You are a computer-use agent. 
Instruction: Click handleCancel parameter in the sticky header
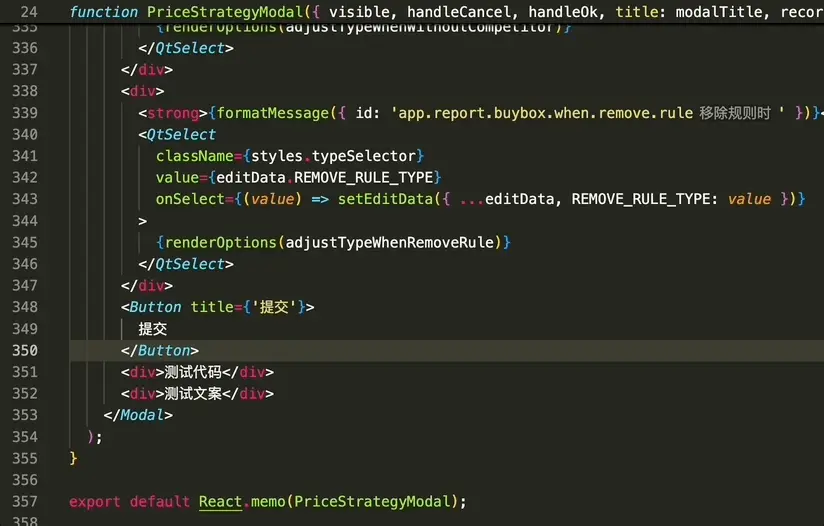pos(458,12)
